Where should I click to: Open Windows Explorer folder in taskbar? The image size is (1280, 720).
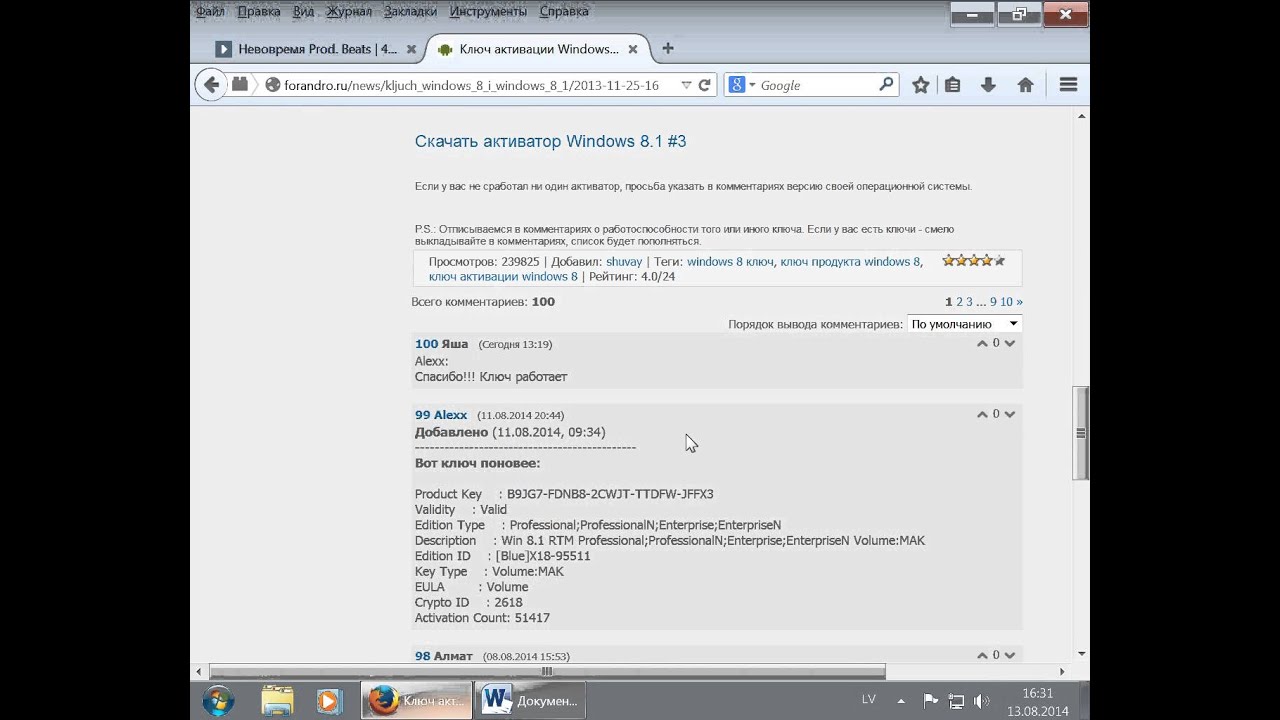277,701
